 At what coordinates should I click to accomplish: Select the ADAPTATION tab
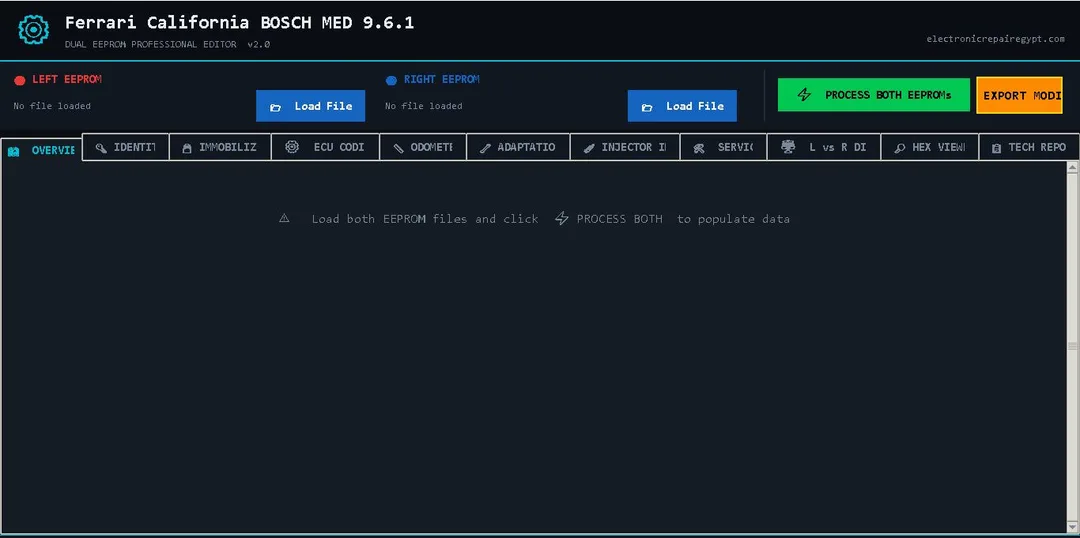click(x=518, y=147)
